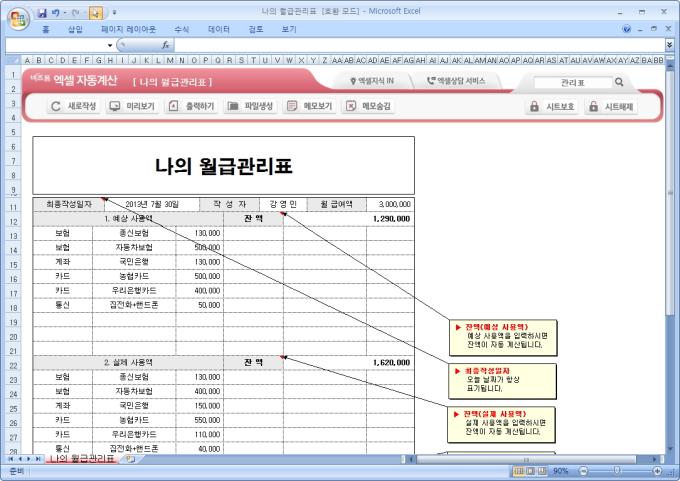This screenshot has height=481, width=680.
Task: Open the 삽입 ribbon tab
Action: pos(75,29)
